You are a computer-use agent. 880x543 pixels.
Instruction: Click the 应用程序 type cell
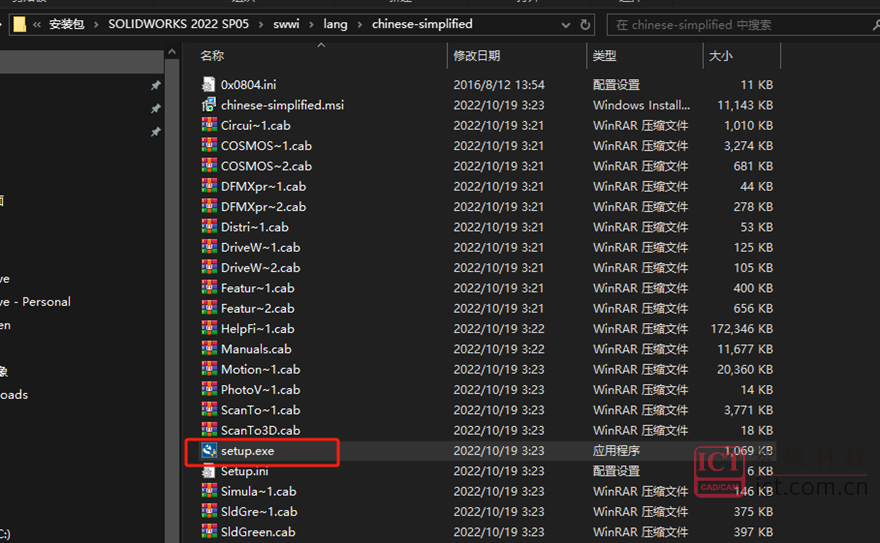click(616, 450)
